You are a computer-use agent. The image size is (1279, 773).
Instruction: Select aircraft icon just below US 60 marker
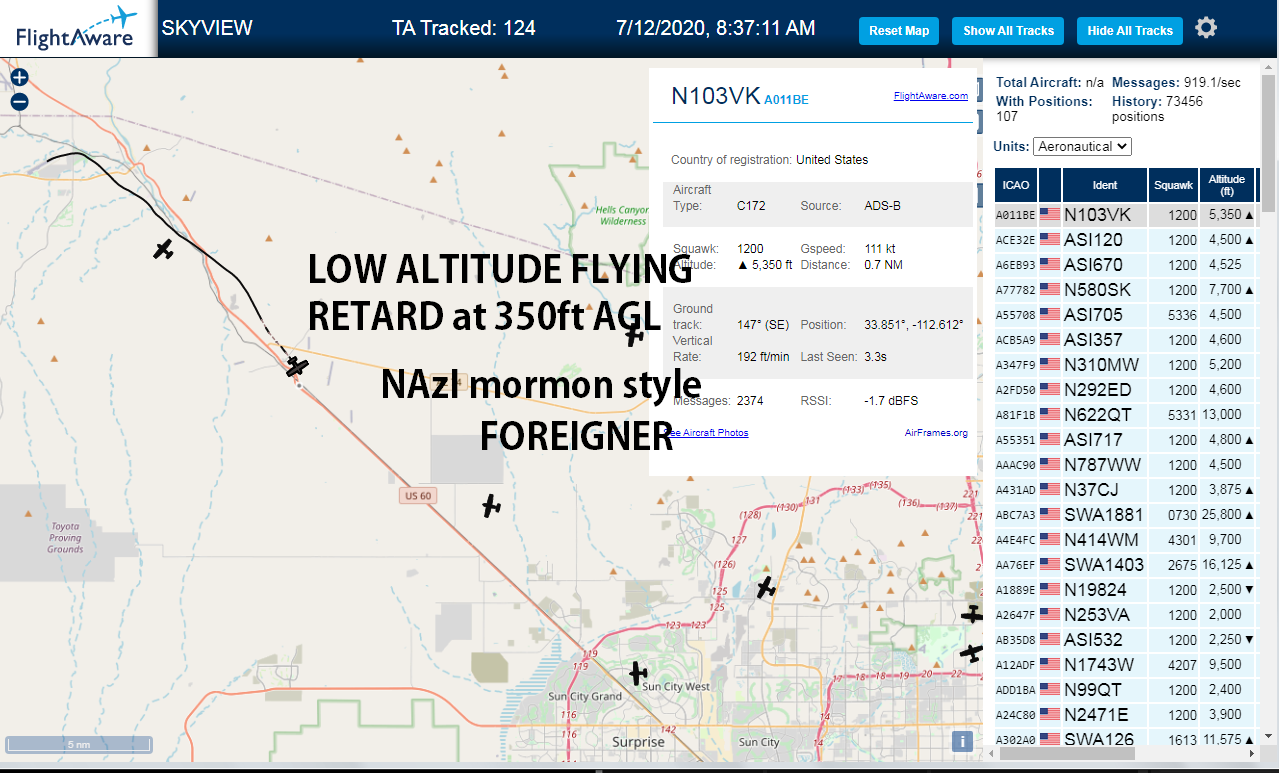[x=490, y=506]
